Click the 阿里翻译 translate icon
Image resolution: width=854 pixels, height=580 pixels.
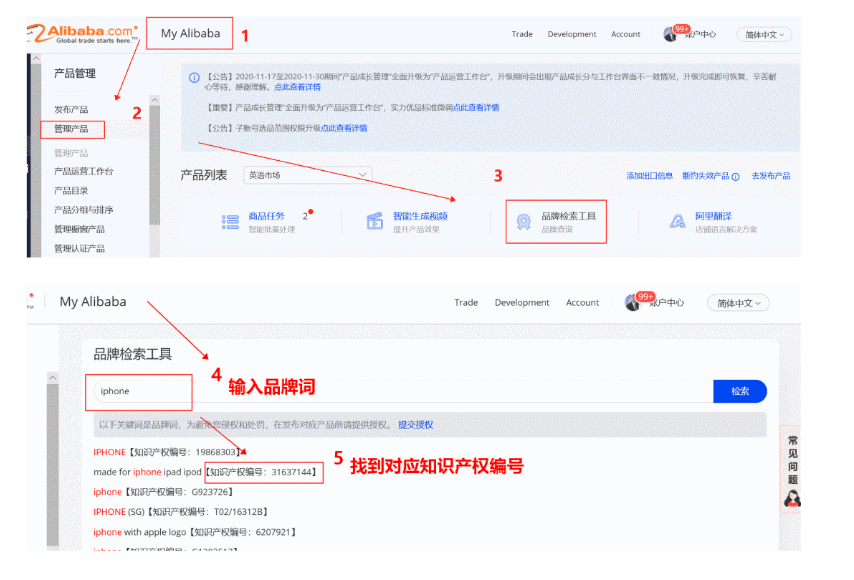coord(677,221)
